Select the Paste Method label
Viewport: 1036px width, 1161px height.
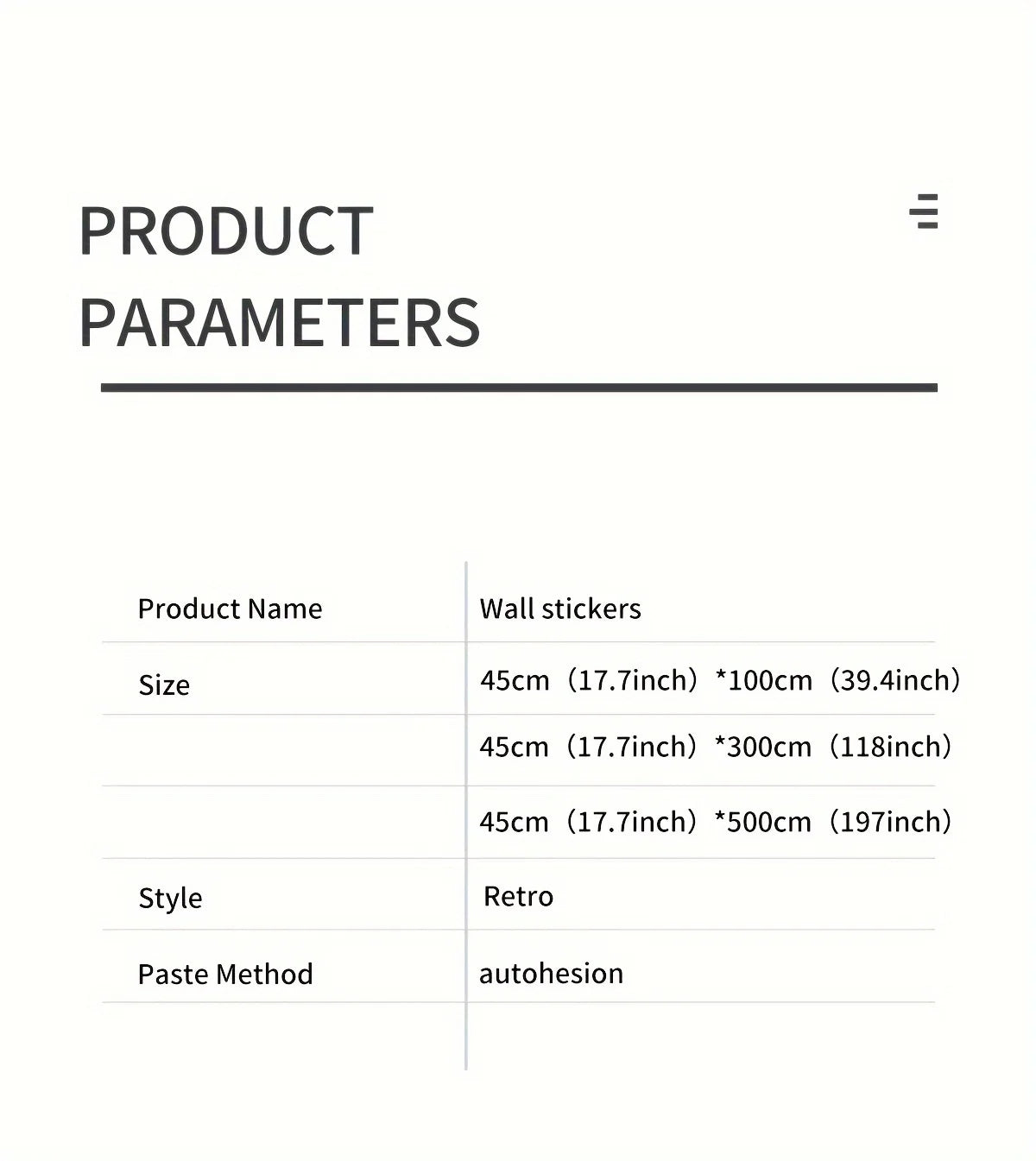(x=225, y=975)
